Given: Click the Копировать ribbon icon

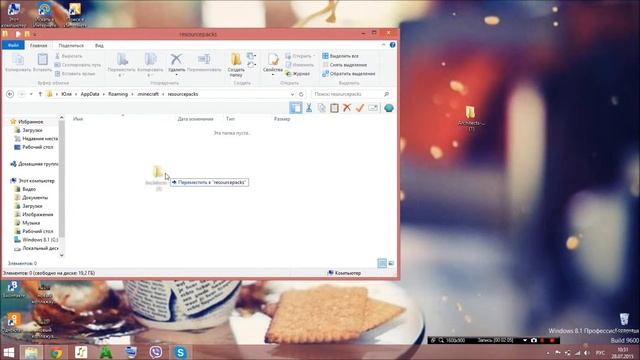Looking at the screenshot, I should click(18, 63).
